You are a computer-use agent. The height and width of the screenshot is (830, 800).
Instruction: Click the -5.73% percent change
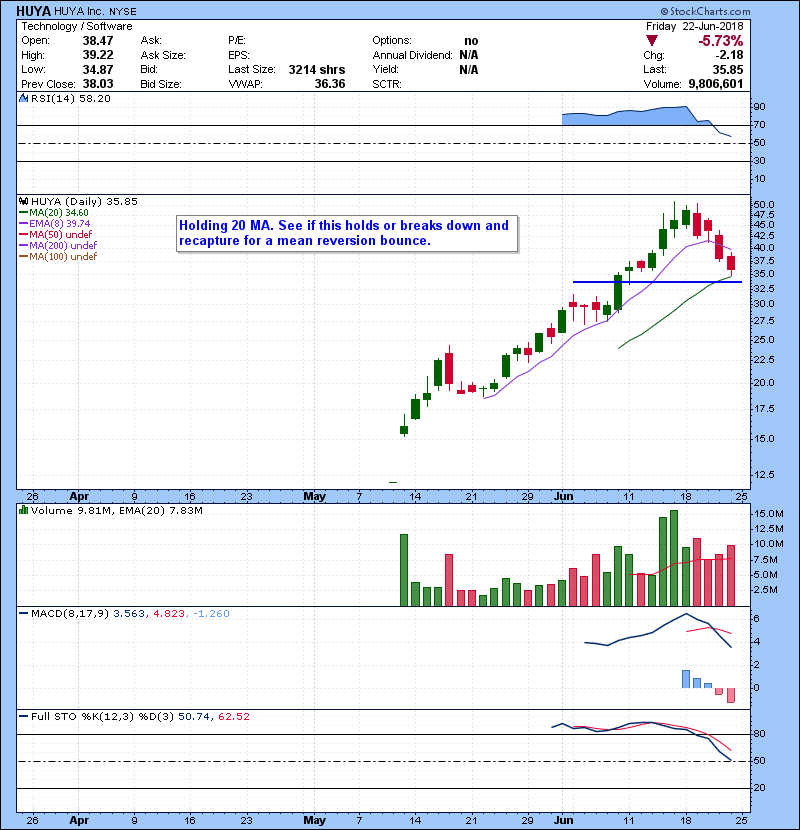click(721, 41)
